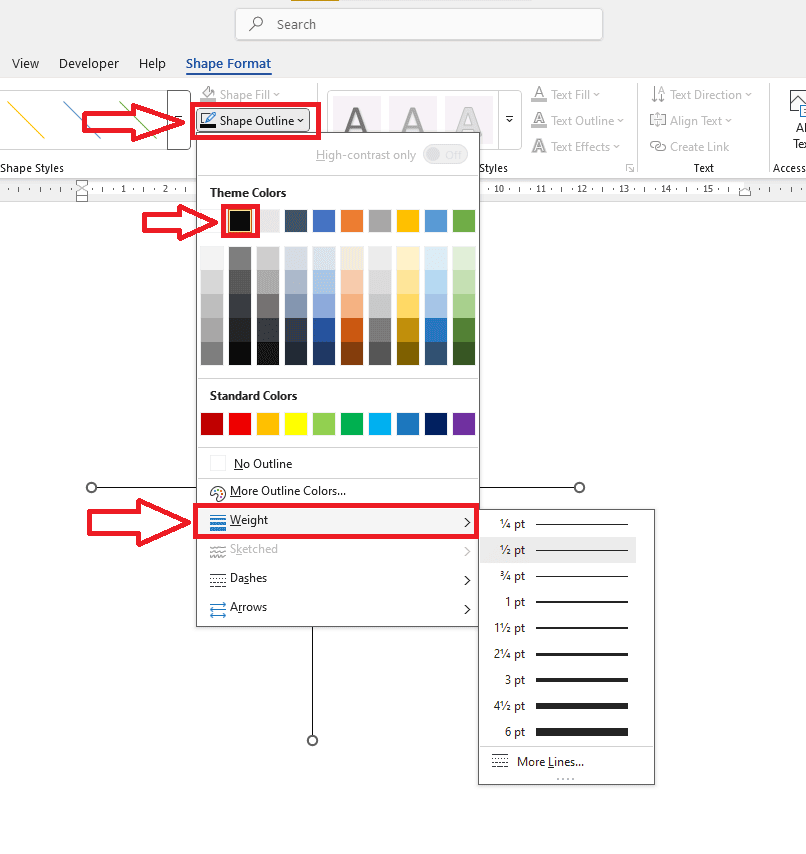Click the Text Direction icon
The height and width of the screenshot is (854, 806).
coord(658,95)
